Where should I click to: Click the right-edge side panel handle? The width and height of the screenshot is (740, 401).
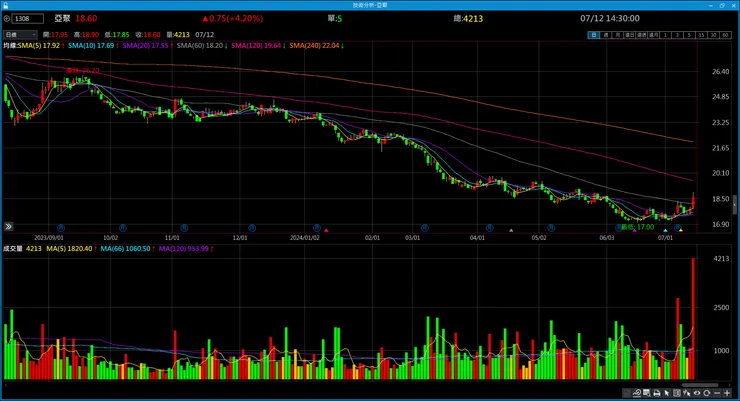(x=734, y=205)
